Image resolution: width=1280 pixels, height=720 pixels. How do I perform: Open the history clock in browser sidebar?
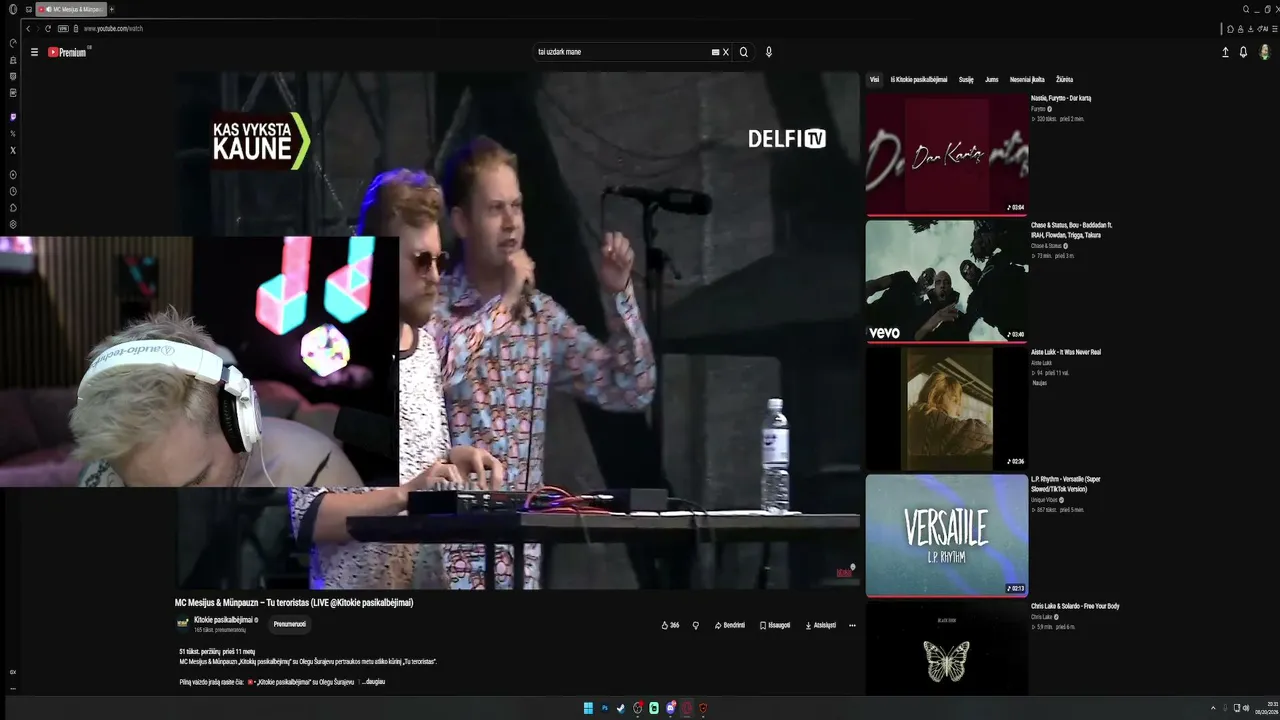13,191
